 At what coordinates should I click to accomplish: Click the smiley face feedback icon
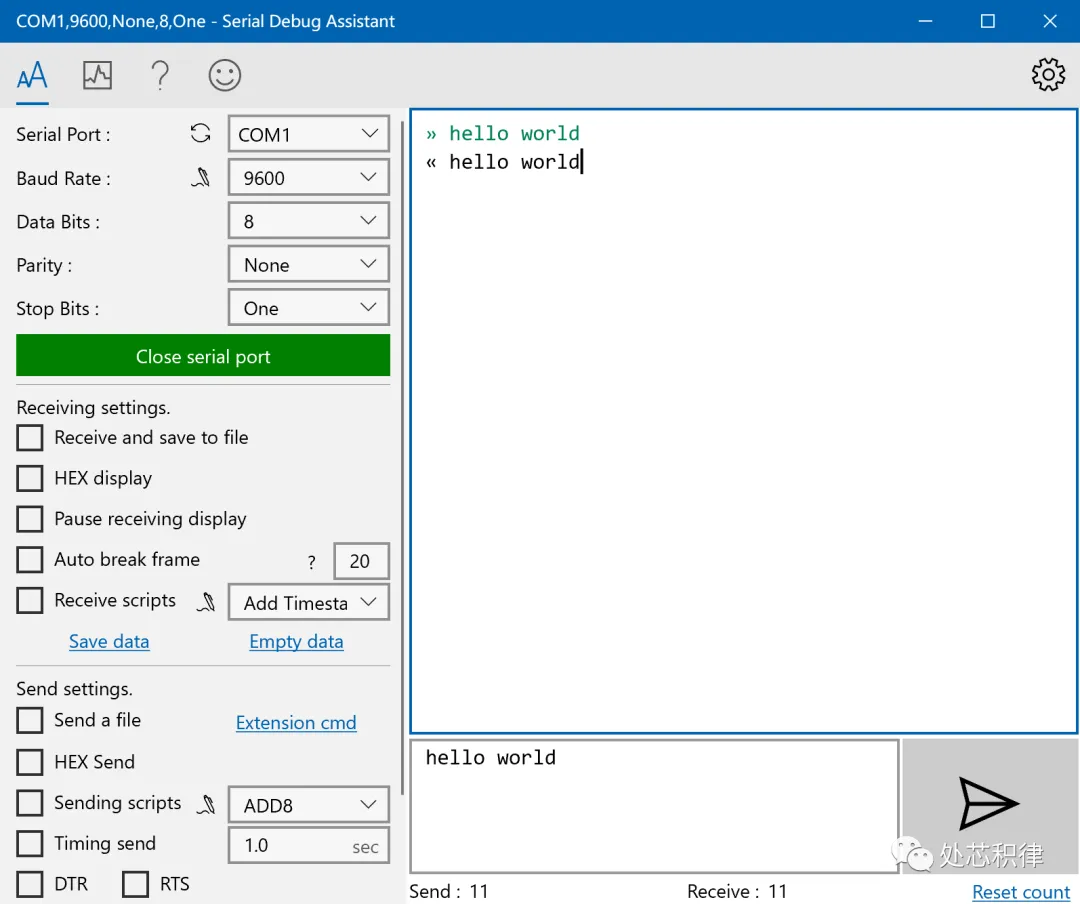tap(225, 75)
